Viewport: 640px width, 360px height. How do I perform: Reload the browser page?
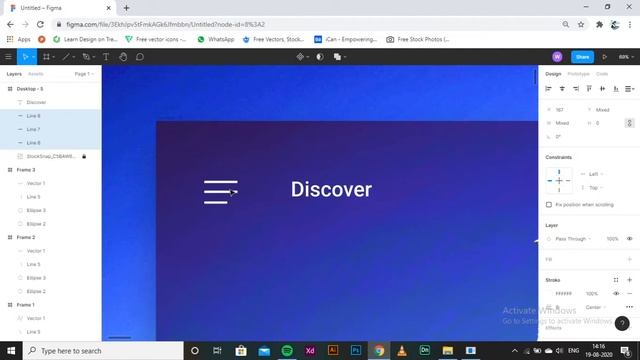40,24
